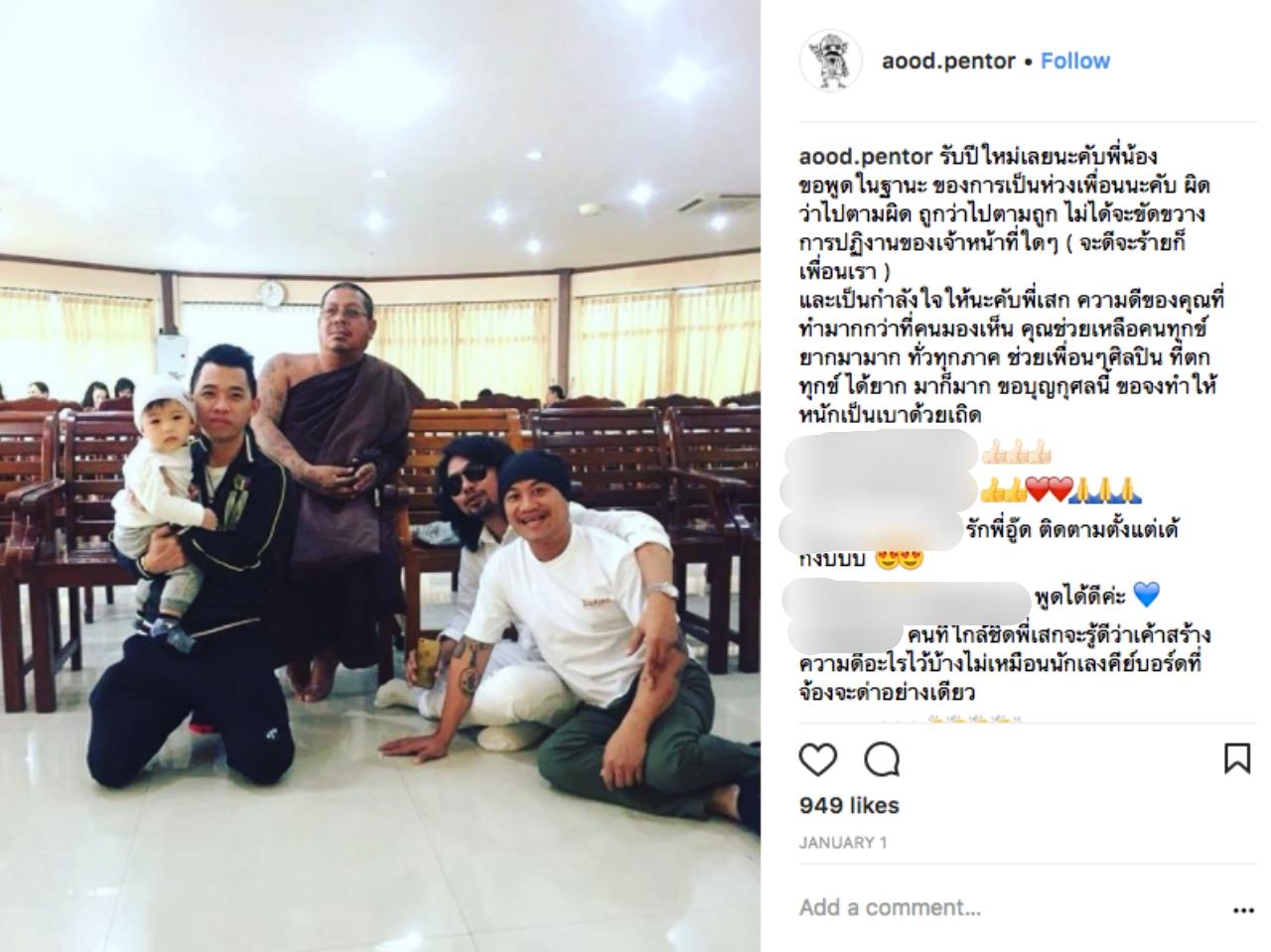
Task: Open the aood.pentor username in the header
Action: click(948, 62)
